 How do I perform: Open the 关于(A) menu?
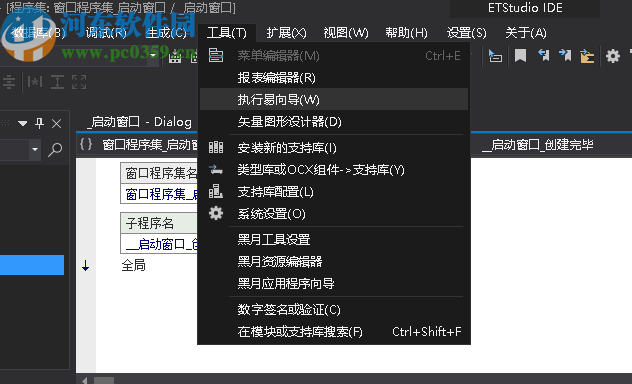click(526, 33)
